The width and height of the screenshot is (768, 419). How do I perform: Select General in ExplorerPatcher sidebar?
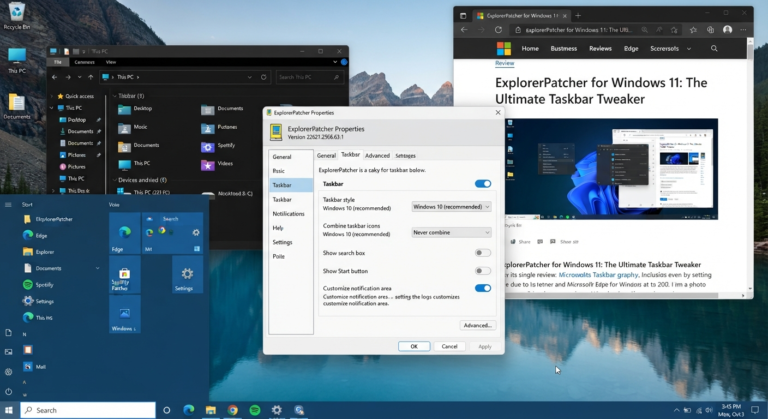pyautogui.click(x=282, y=157)
